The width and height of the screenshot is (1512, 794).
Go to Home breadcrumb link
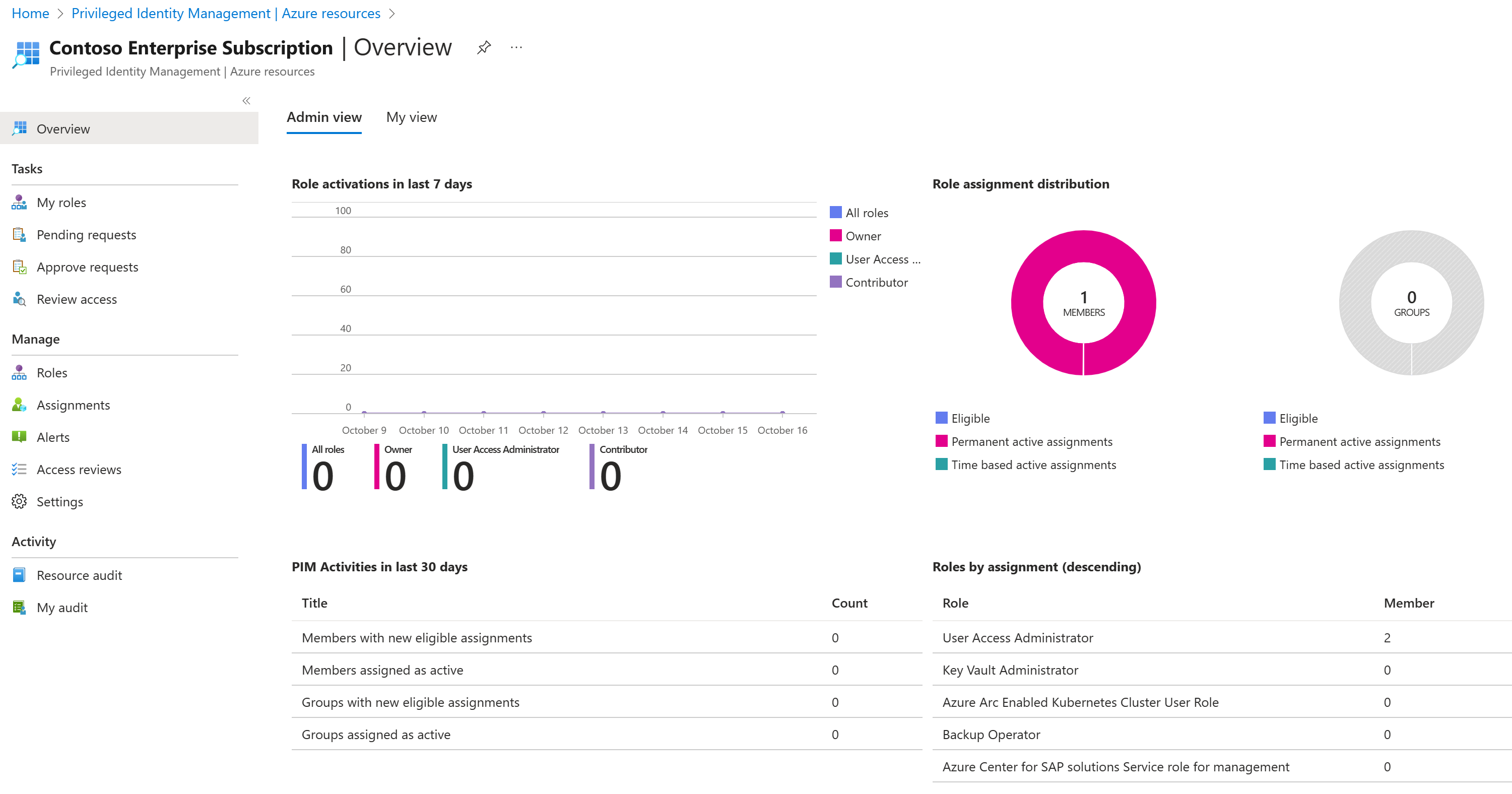tap(31, 13)
